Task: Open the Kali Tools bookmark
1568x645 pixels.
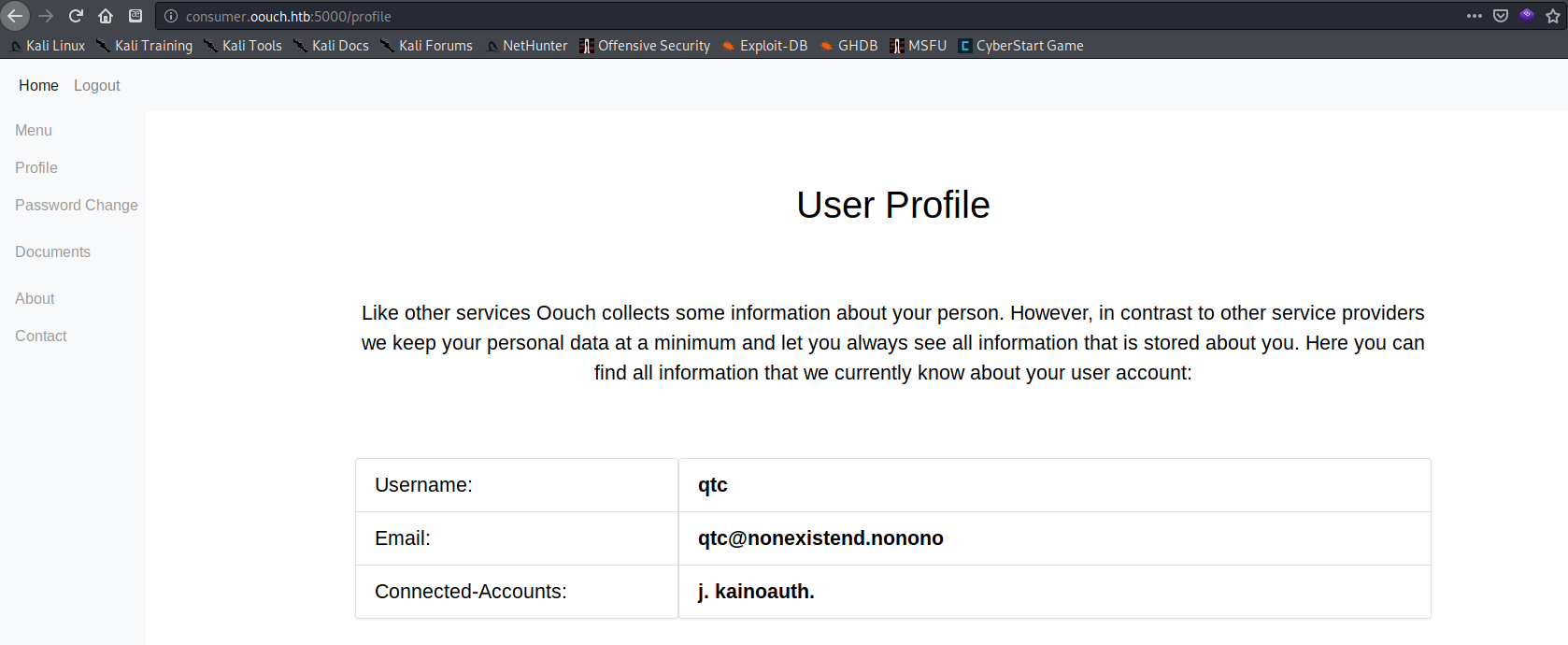Action: [x=243, y=46]
